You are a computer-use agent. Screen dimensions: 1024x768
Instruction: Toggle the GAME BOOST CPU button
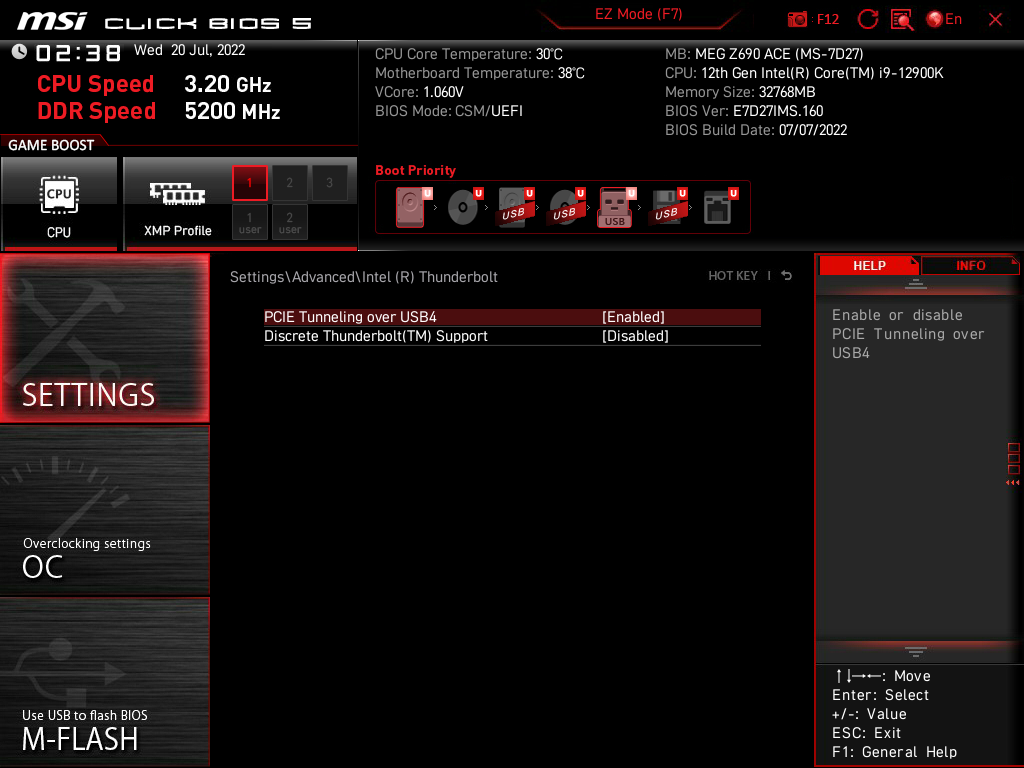click(x=59, y=203)
